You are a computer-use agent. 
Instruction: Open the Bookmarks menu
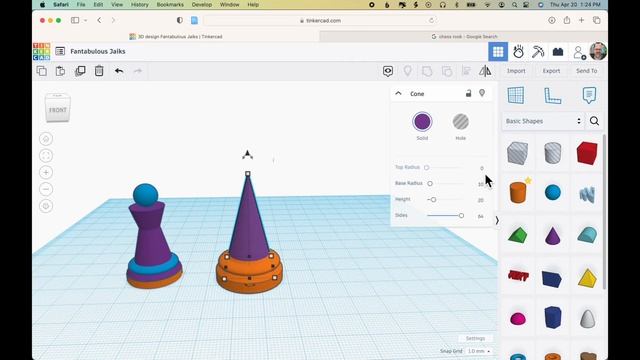[x=170, y=4]
